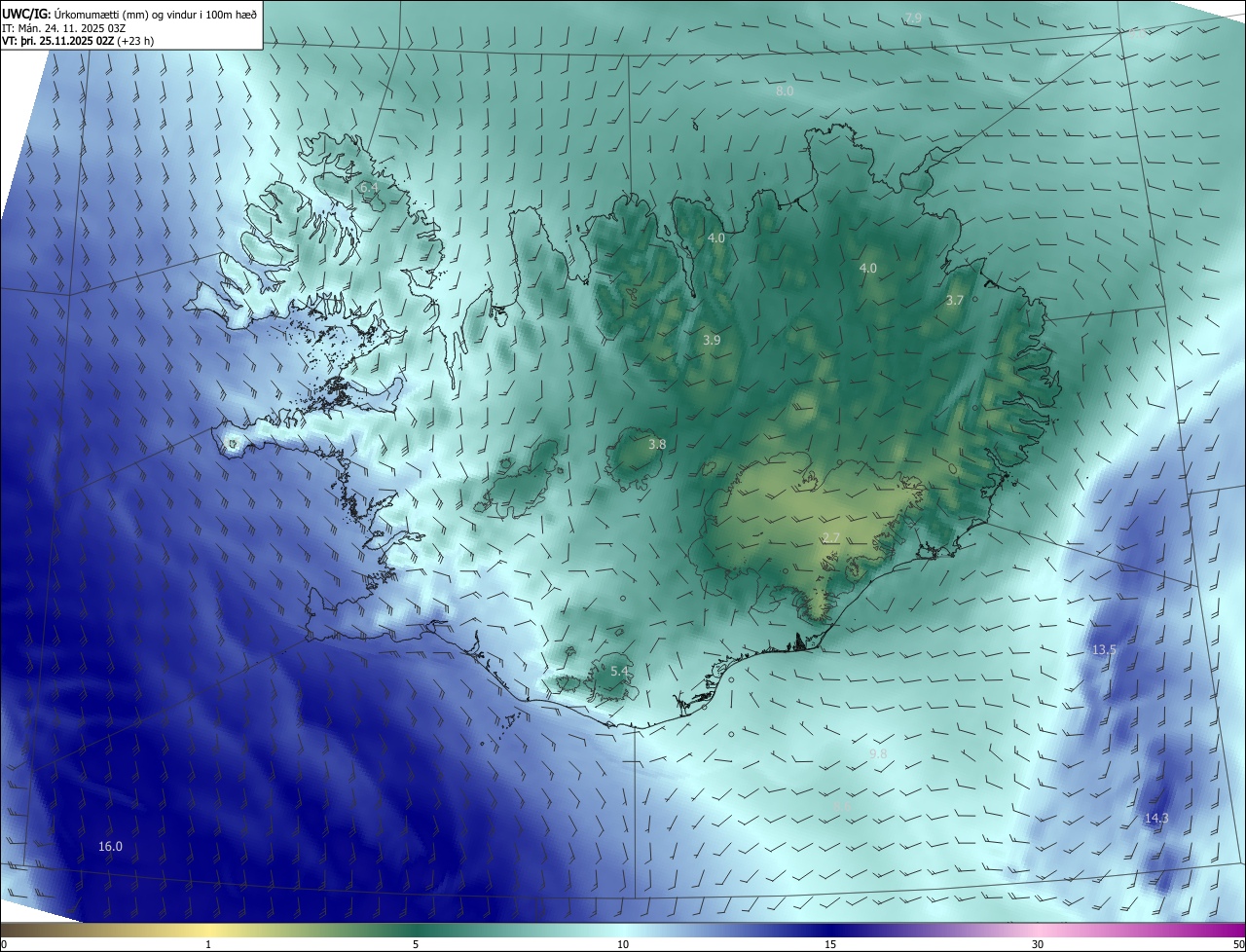Click the 14.3 value label on the map
1246x952 pixels.
(1156, 819)
